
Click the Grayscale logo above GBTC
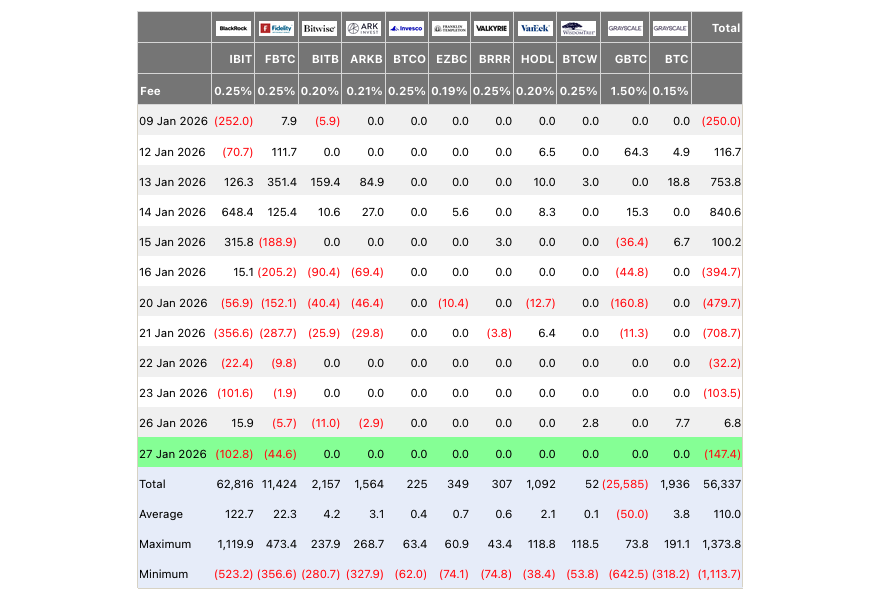(x=625, y=28)
